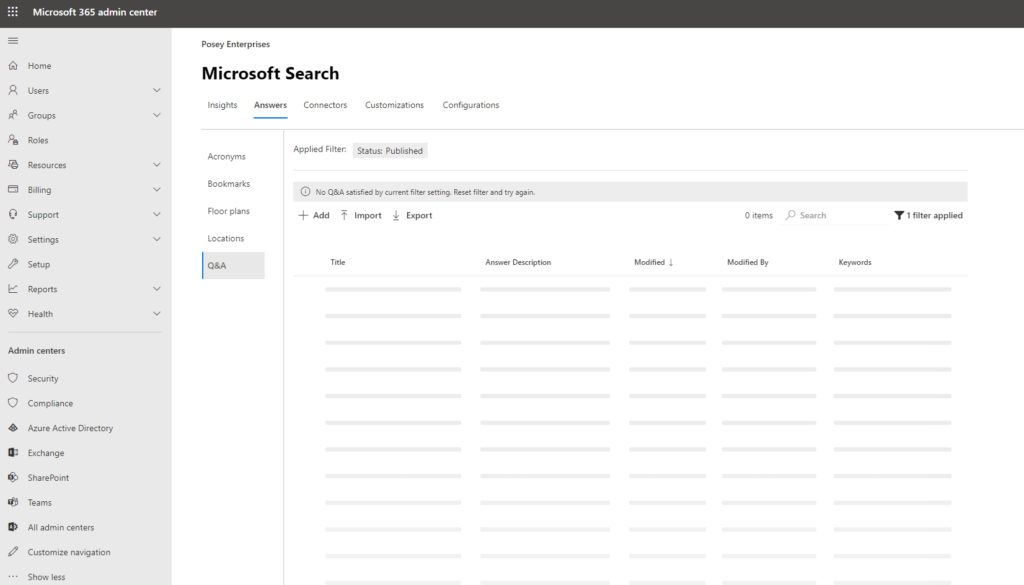Screen dimensions: 1024x585
Task: Click the Azure Active Directory label
Action: [x=71, y=428]
